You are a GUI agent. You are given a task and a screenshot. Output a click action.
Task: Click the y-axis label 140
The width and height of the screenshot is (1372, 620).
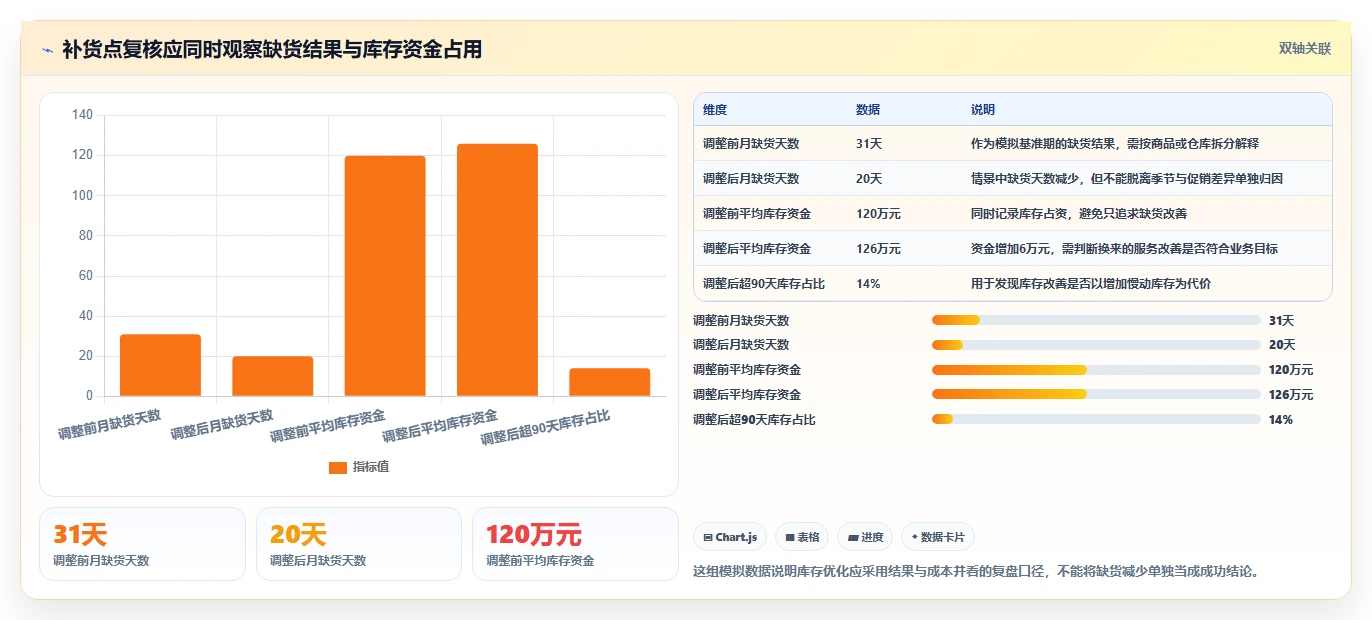pos(82,115)
